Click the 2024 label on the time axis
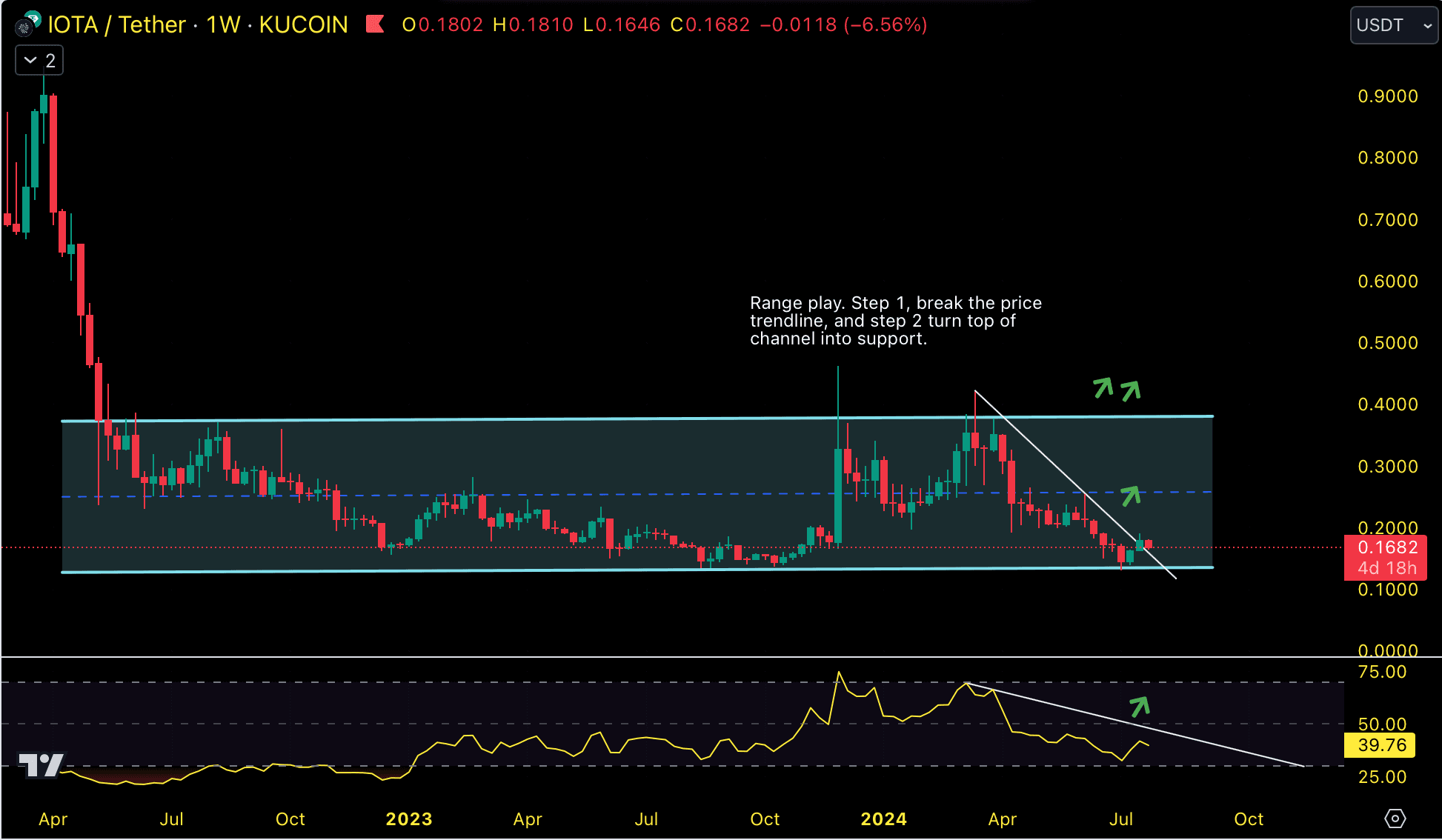This screenshot has height=840, width=1442. tap(883, 819)
